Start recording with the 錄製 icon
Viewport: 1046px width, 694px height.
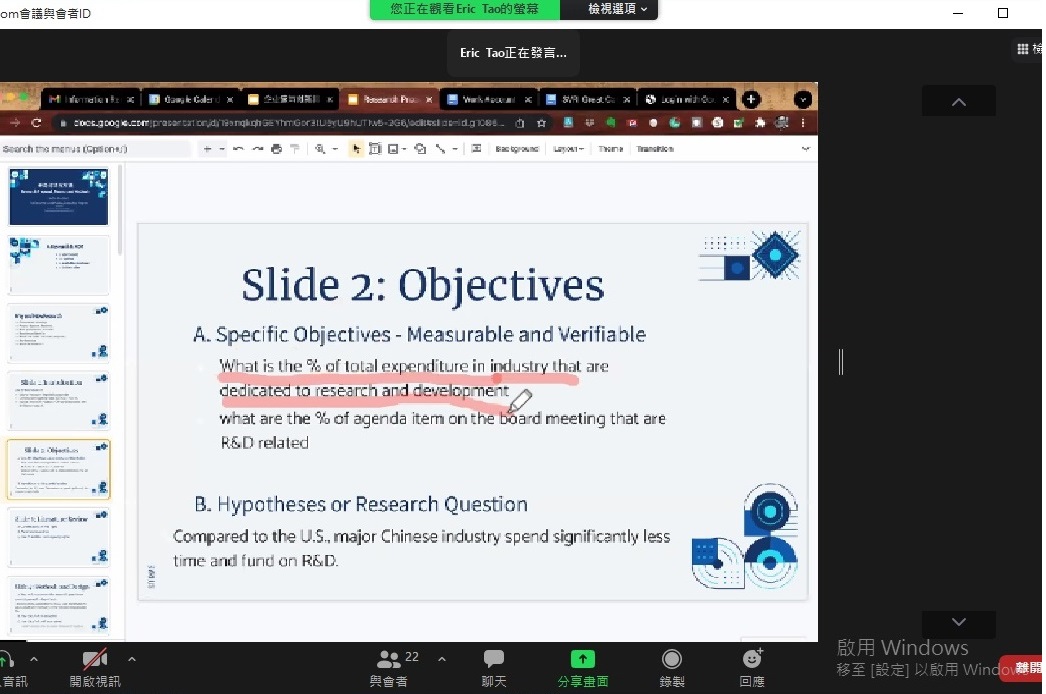point(672,667)
